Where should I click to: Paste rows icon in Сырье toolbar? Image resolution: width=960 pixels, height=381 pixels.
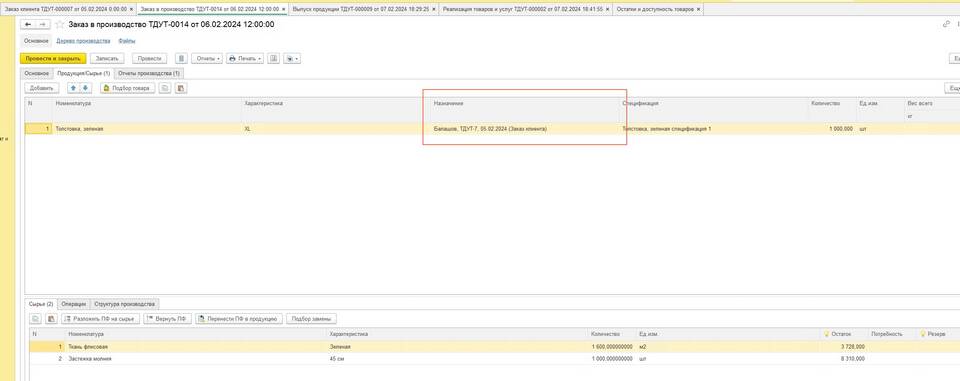[x=51, y=319]
